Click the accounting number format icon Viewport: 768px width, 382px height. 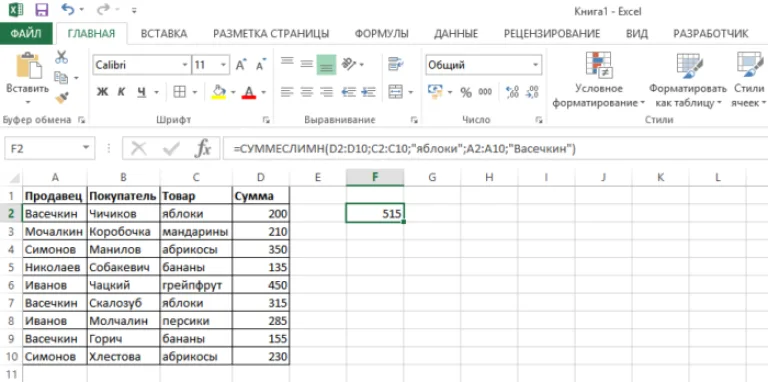click(x=435, y=92)
